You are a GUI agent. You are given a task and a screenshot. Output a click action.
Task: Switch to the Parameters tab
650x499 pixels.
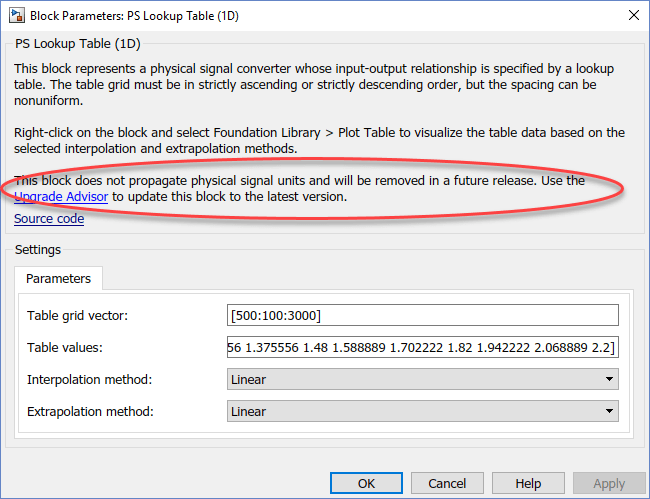pyautogui.click(x=59, y=279)
